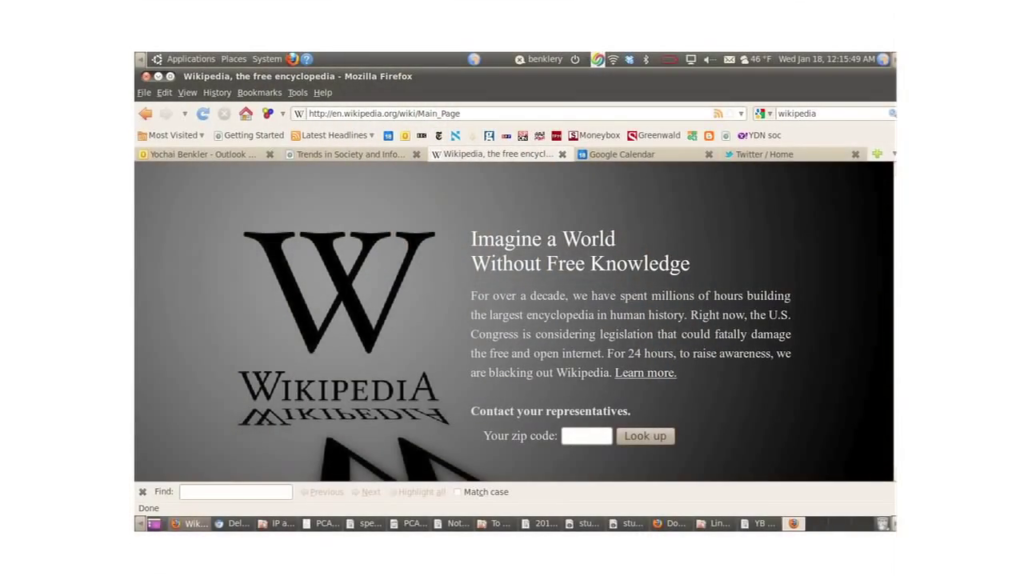Image resolution: width=1024 pixels, height=576 pixels.
Task: Open the Dropbox tray icon
Action: [x=630, y=59]
